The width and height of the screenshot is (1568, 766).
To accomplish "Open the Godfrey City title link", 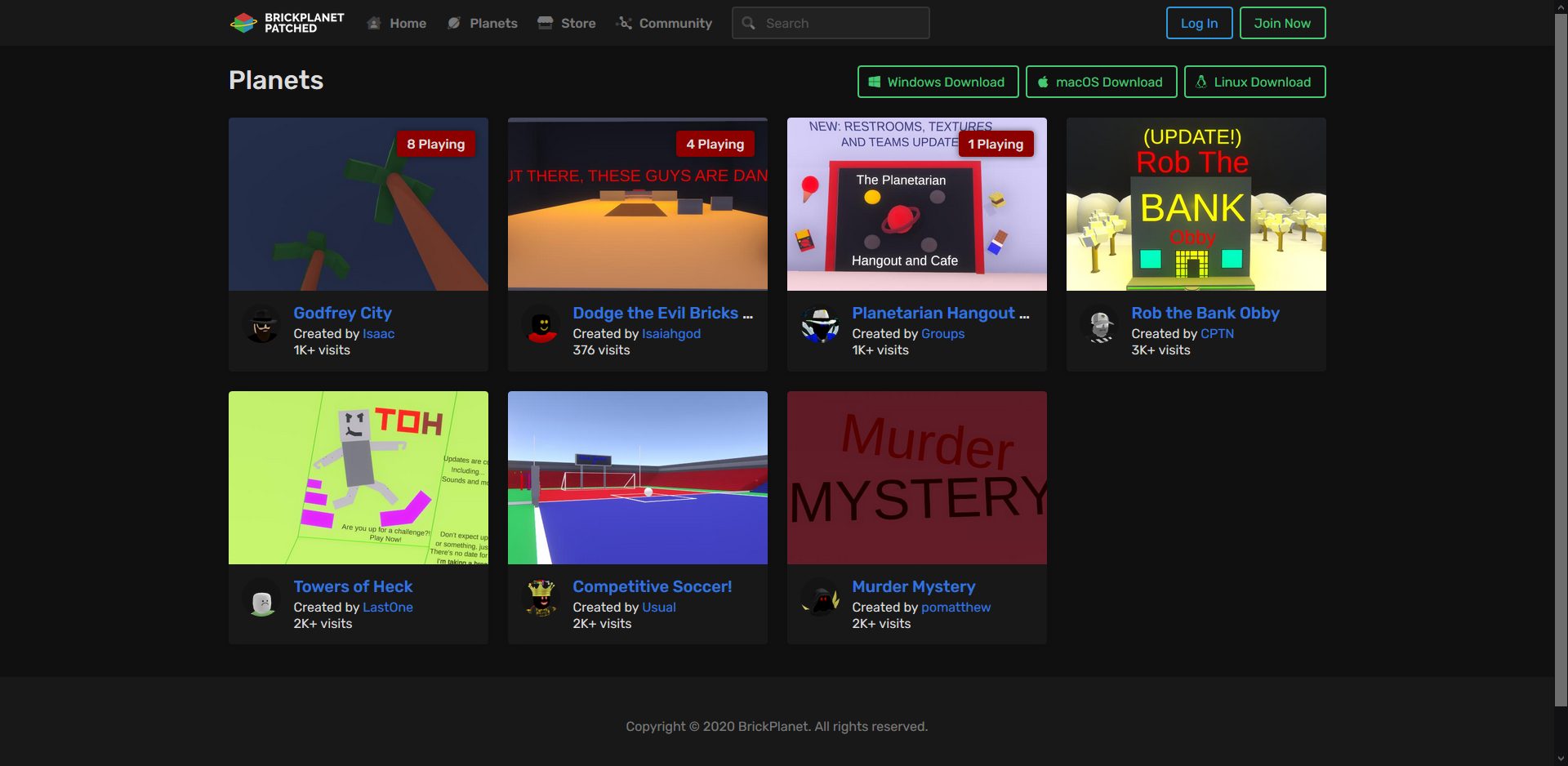I will tap(343, 313).
